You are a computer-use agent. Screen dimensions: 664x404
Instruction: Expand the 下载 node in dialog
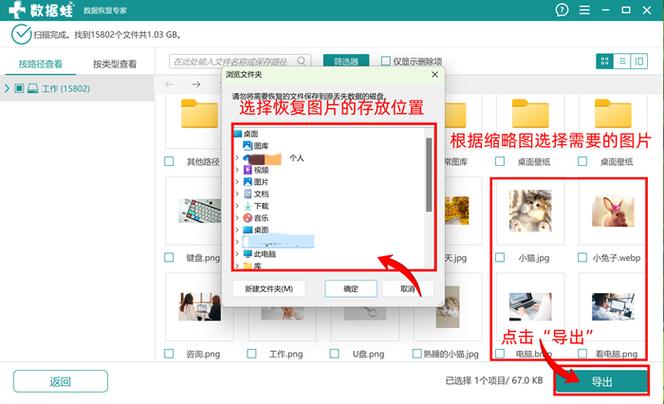[x=237, y=206]
